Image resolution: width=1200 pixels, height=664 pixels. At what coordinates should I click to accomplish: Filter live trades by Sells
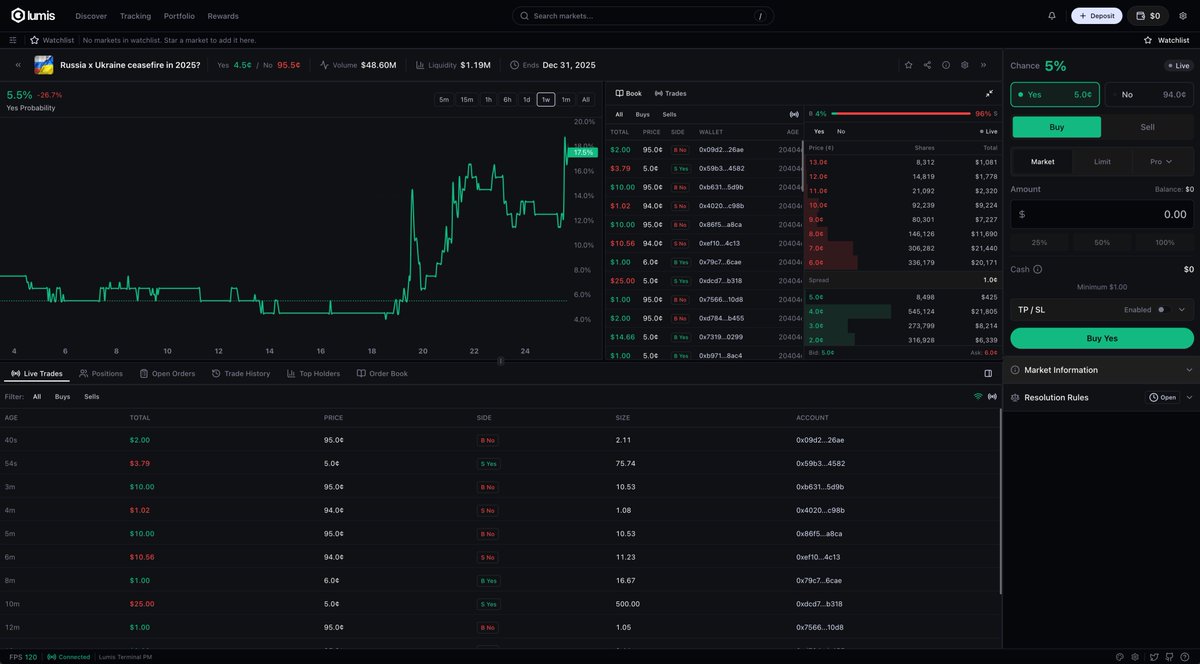(x=92, y=396)
